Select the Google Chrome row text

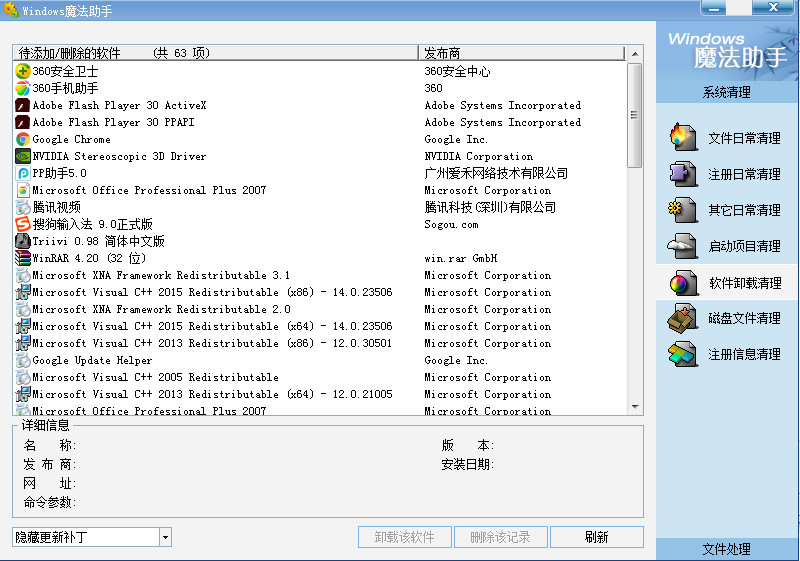point(71,139)
